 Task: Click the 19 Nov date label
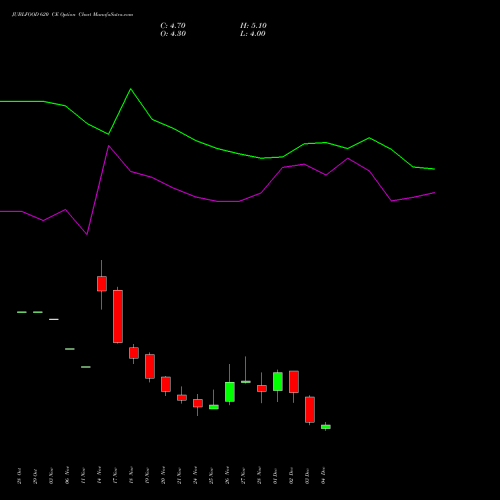point(147,476)
